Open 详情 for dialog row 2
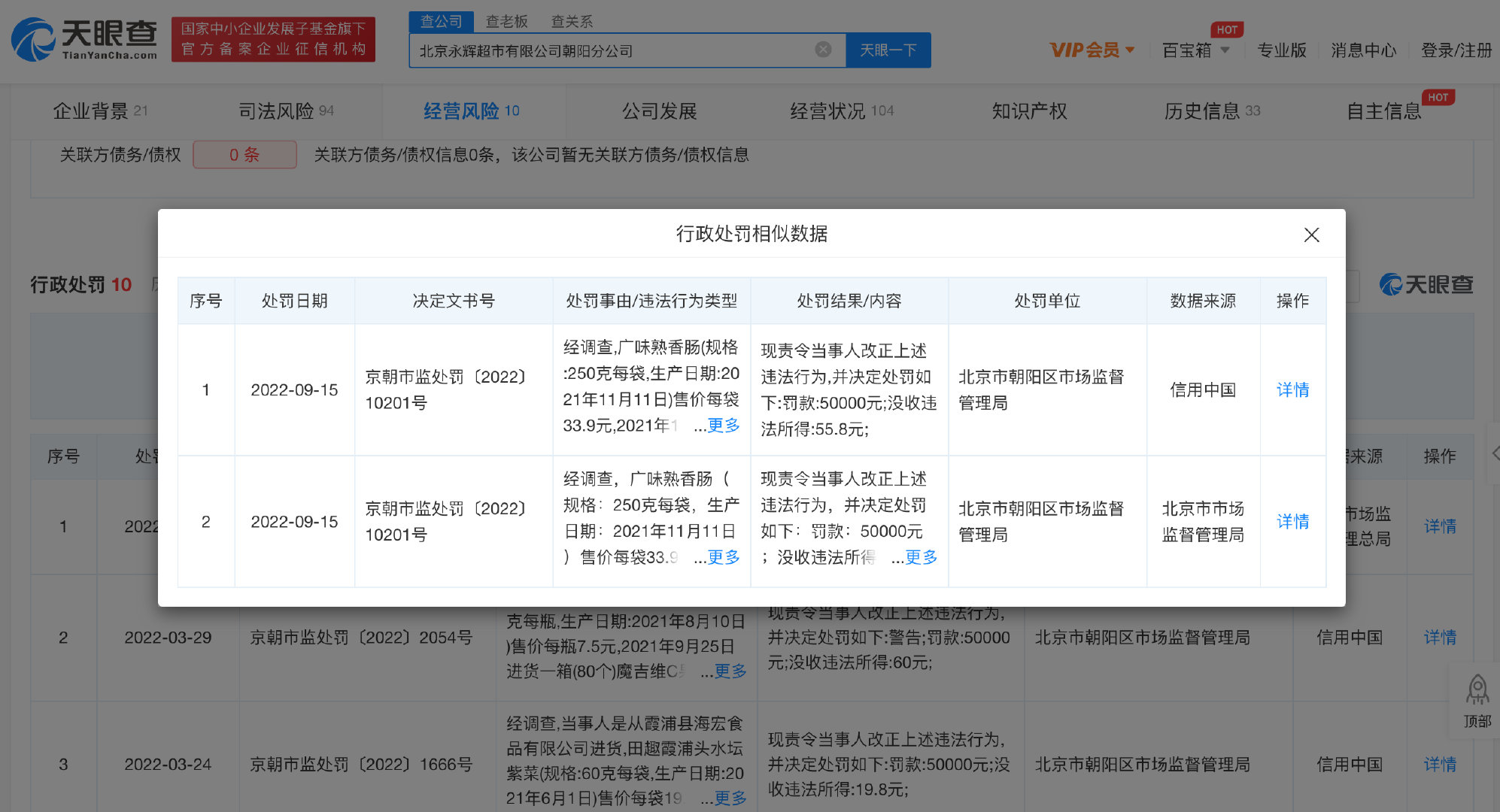Viewport: 1500px width, 812px height. (1292, 521)
